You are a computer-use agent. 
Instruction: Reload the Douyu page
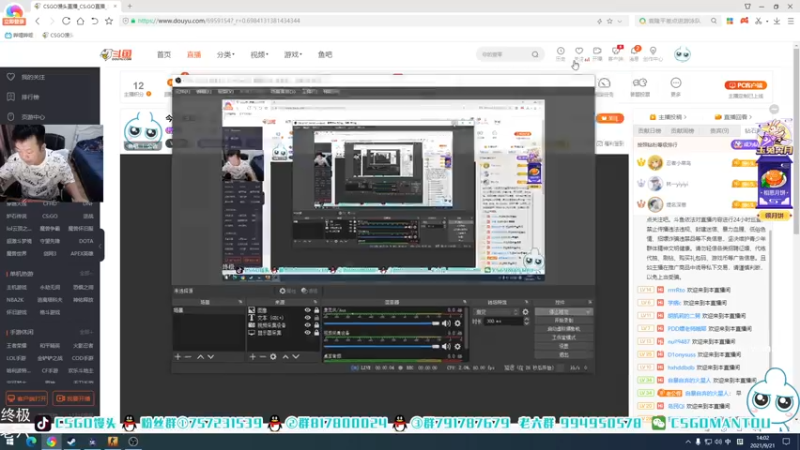(x=66, y=21)
